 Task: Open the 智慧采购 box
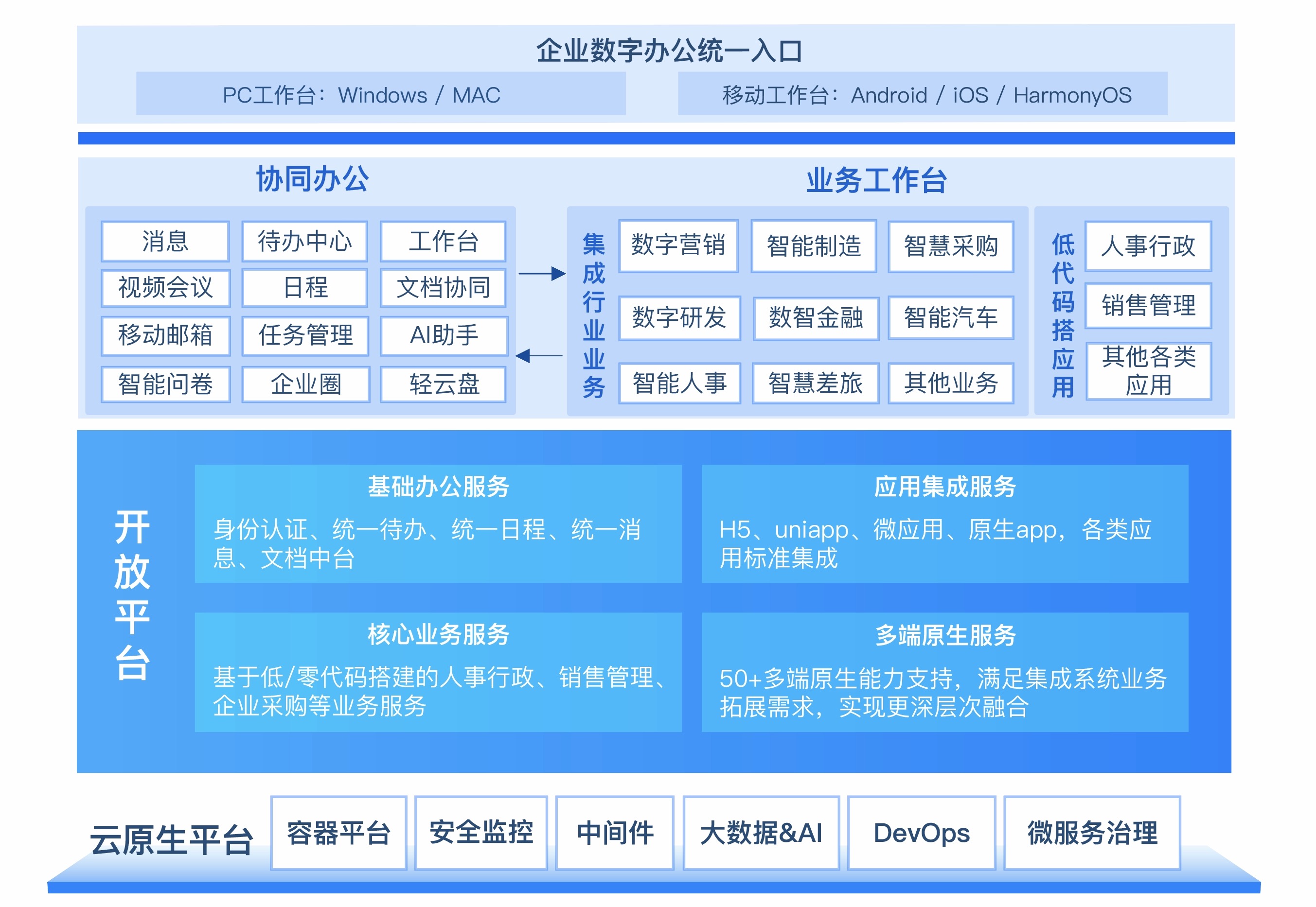tap(951, 246)
